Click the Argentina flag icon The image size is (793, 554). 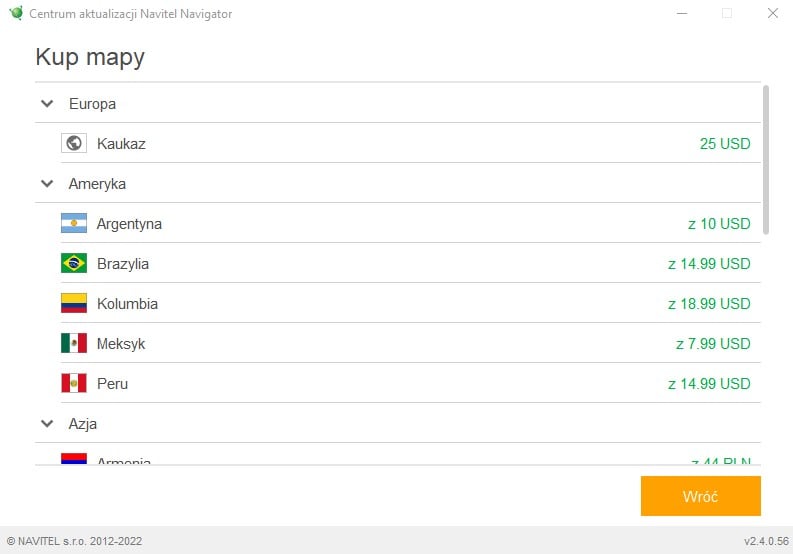[x=74, y=223]
